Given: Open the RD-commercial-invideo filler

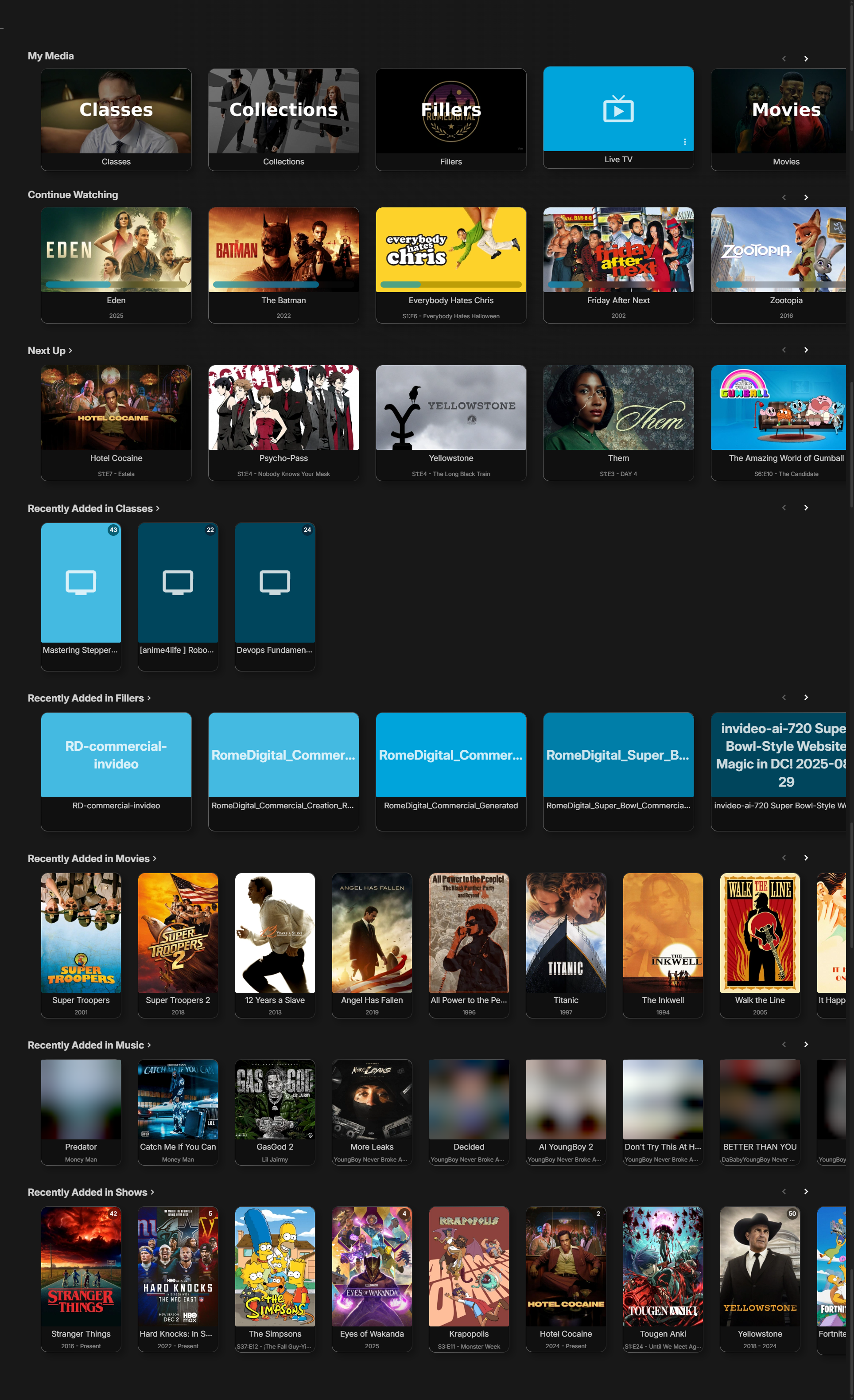Looking at the screenshot, I should tap(116, 756).
